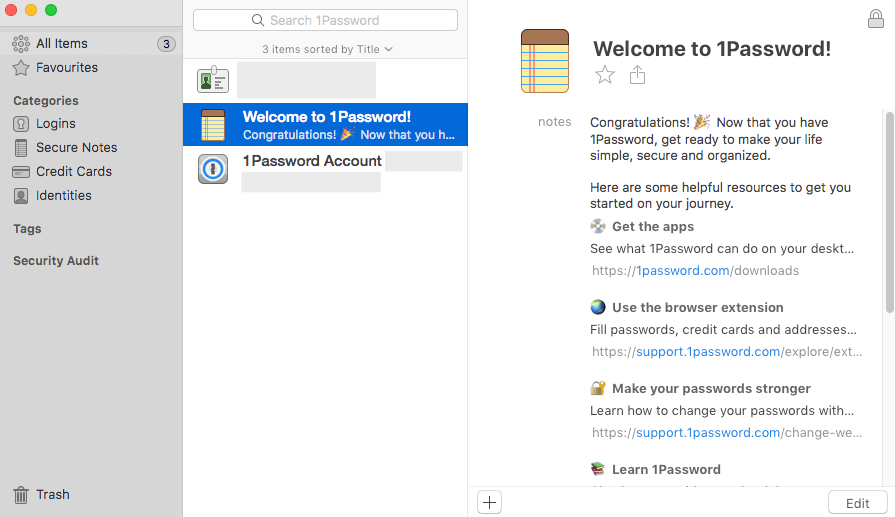This screenshot has width=895, height=517.
Task: Click the Credit Cards card icon
Action: tap(21, 172)
